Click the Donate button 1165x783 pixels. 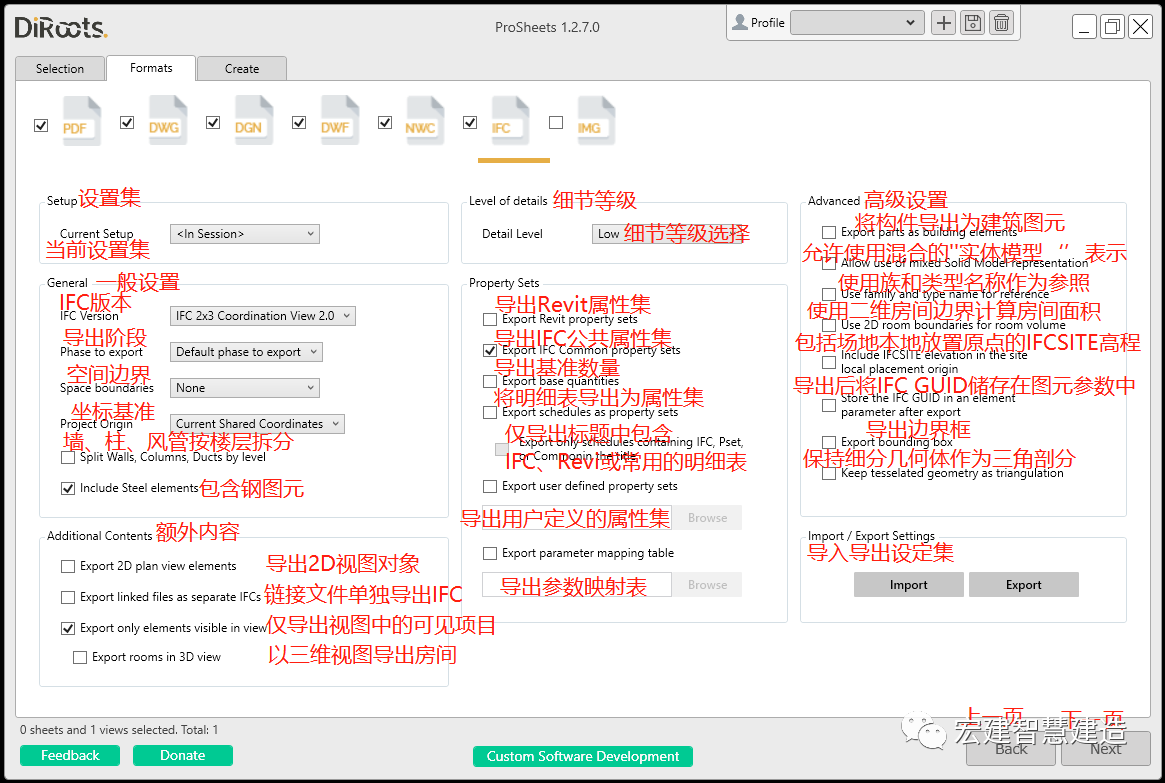[x=183, y=756]
